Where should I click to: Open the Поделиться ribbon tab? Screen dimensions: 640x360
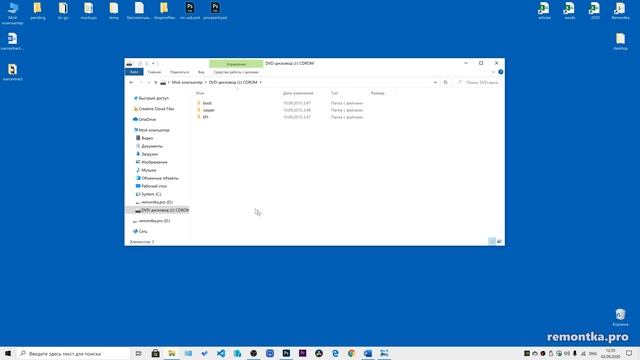click(179, 72)
